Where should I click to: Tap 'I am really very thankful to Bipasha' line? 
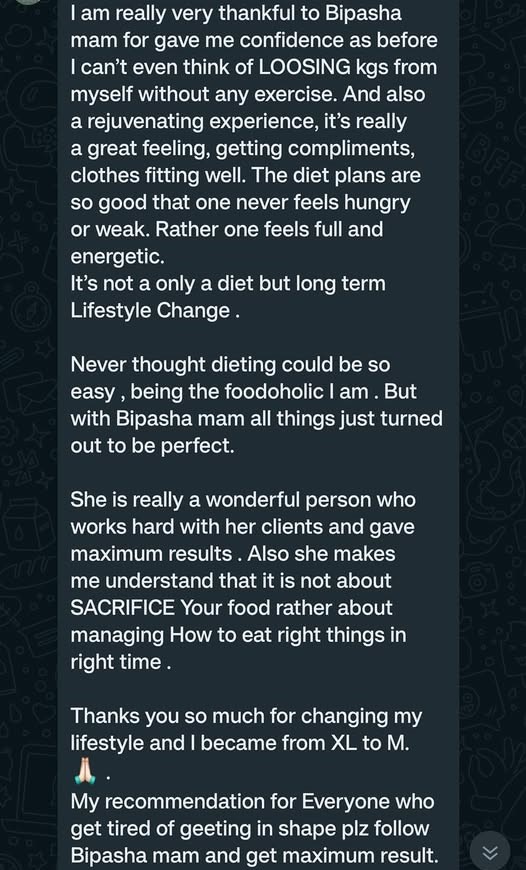click(x=236, y=13)
